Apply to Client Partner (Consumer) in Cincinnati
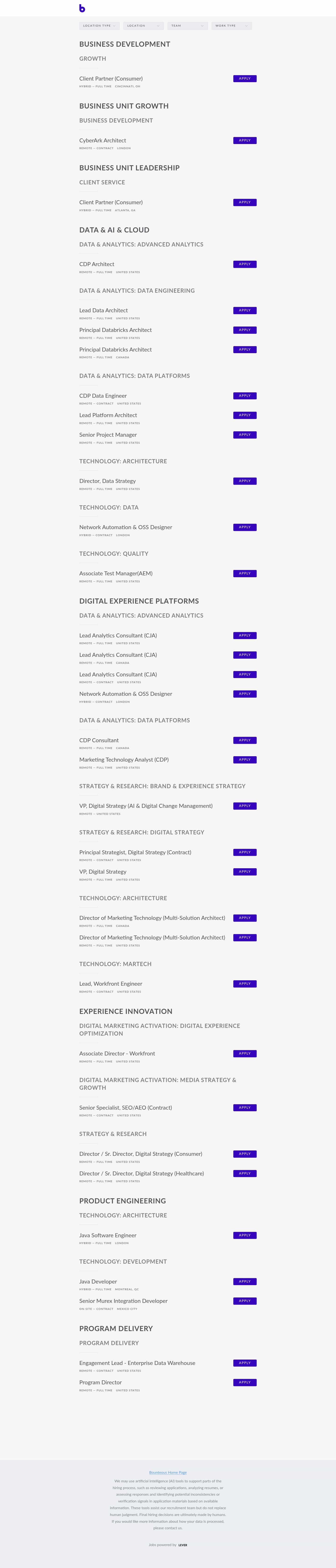 click(245, 78)
